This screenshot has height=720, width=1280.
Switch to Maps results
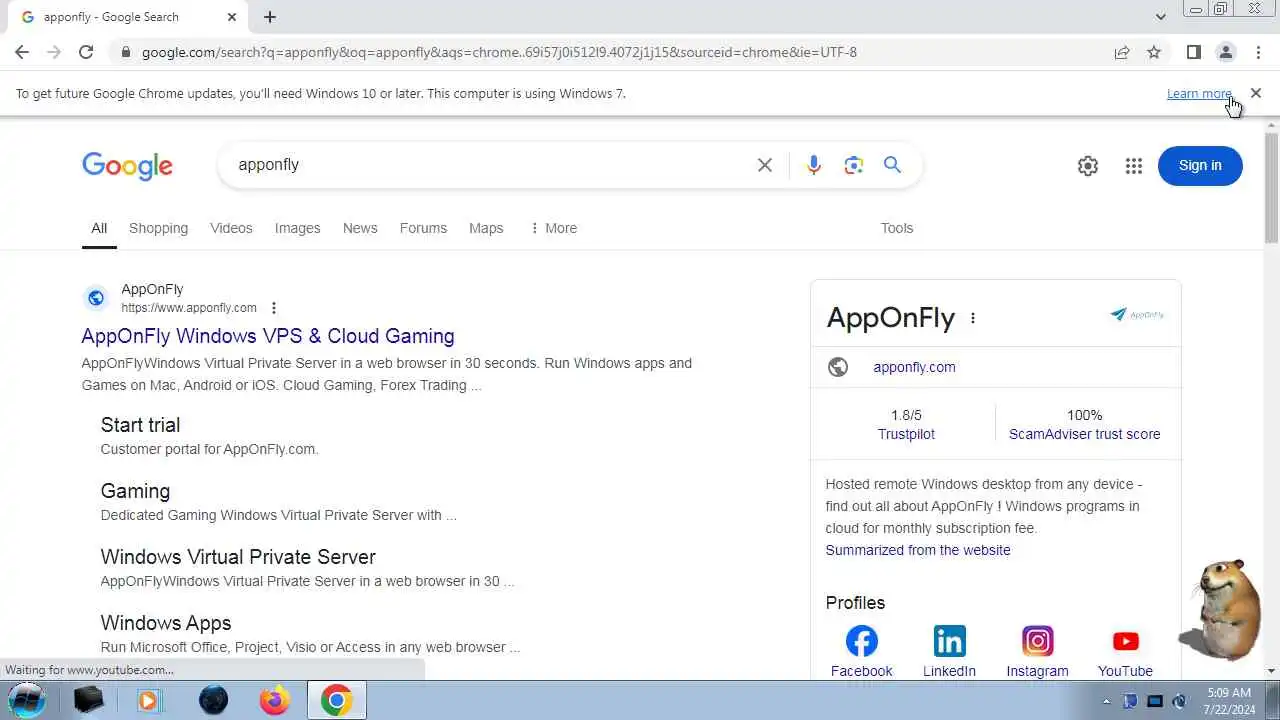(x=486, y=228)
